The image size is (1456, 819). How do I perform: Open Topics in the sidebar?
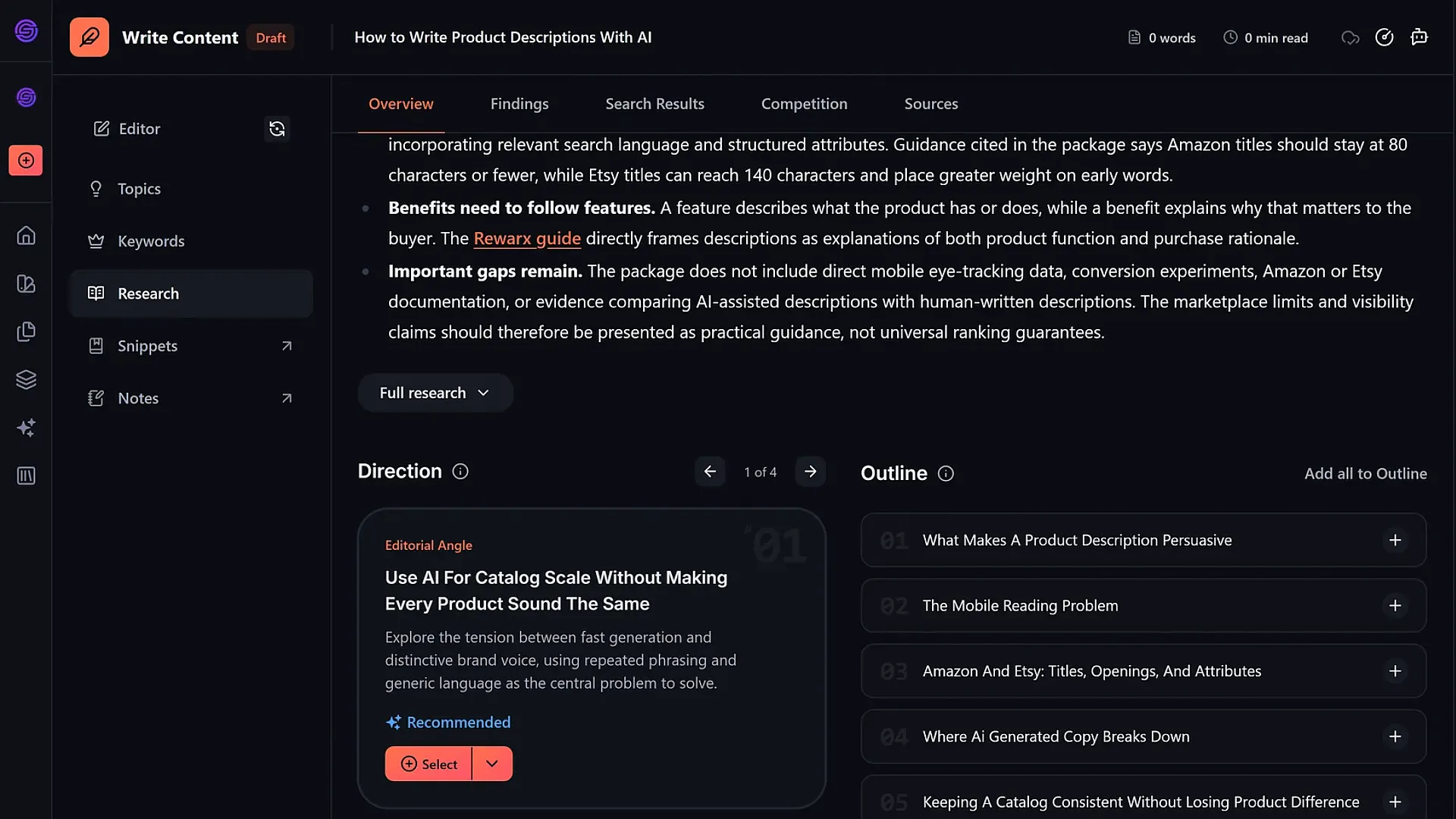tap(191, 189)
